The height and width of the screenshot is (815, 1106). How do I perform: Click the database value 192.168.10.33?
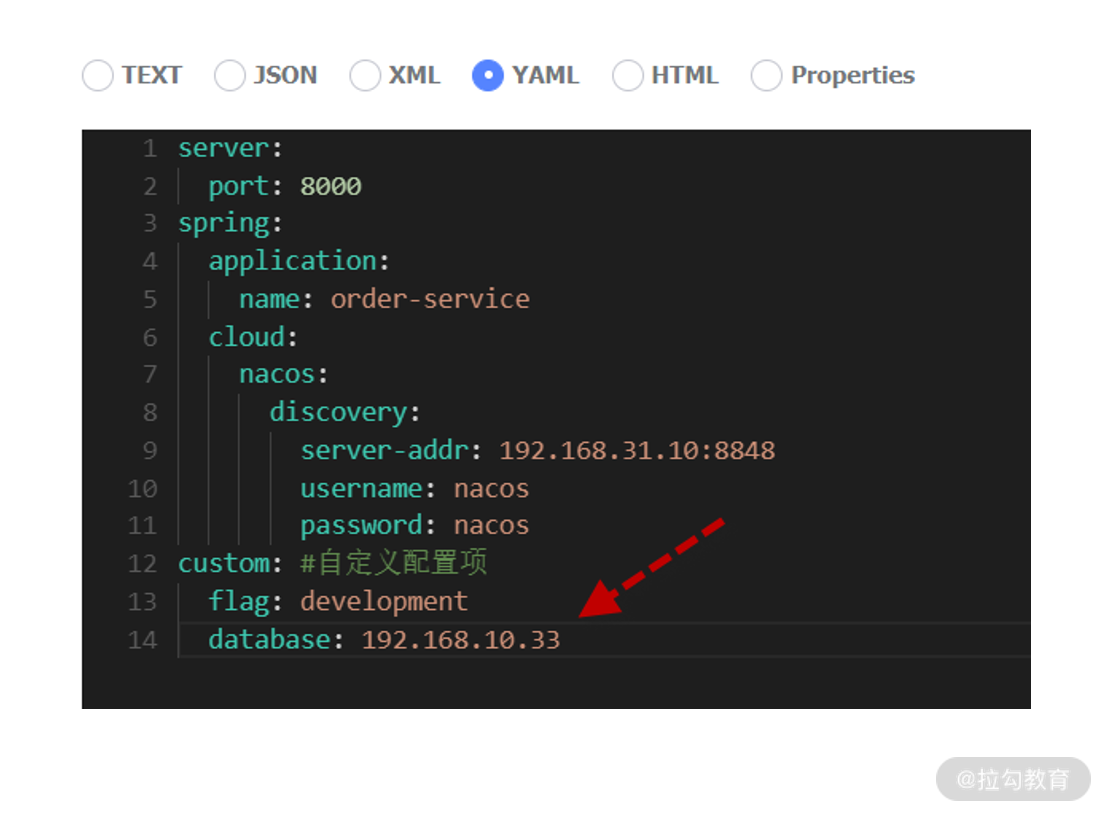pos(461,640)
